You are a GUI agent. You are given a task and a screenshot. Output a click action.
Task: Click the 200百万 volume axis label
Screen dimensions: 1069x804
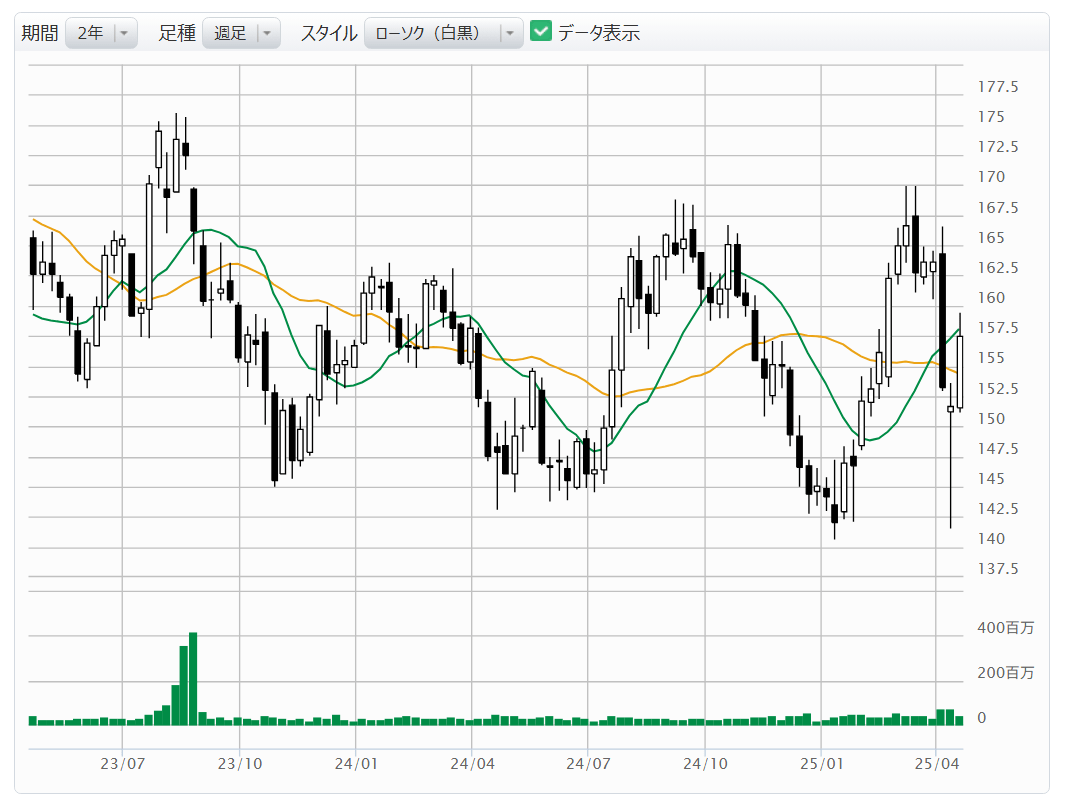pos(1005,673)
